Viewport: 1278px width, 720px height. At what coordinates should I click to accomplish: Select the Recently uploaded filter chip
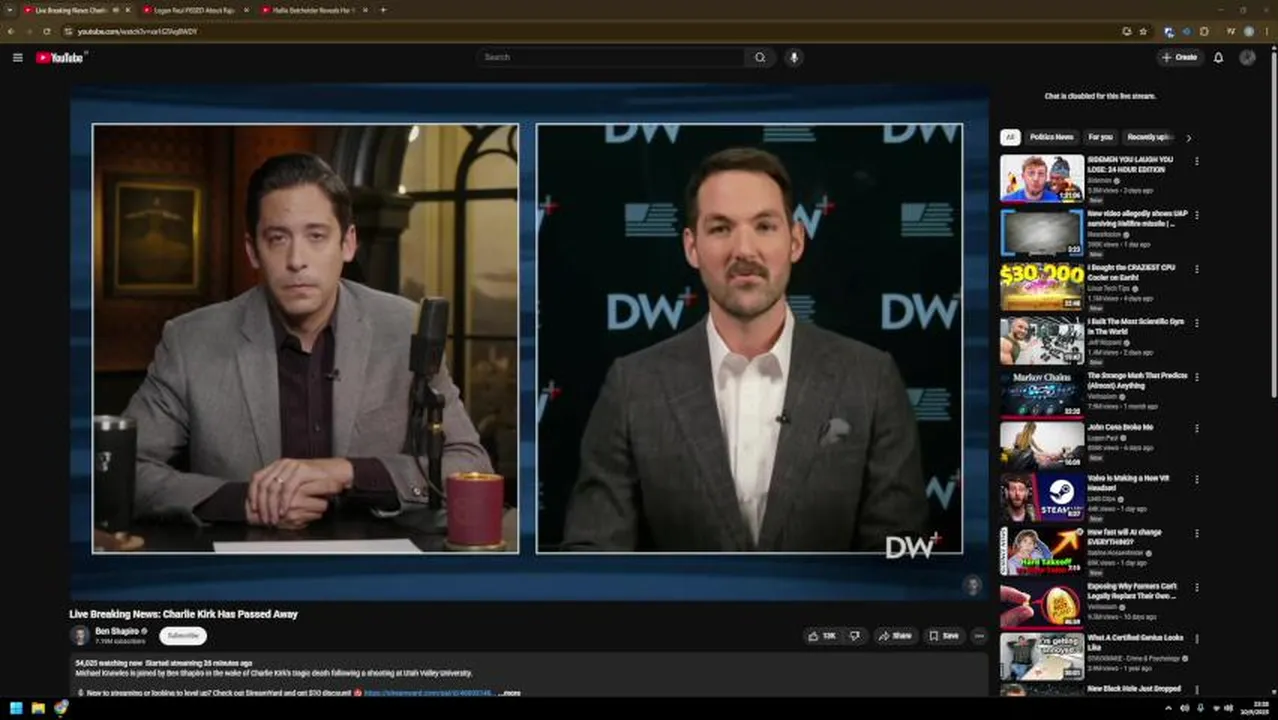click(x=1149, y=137)
